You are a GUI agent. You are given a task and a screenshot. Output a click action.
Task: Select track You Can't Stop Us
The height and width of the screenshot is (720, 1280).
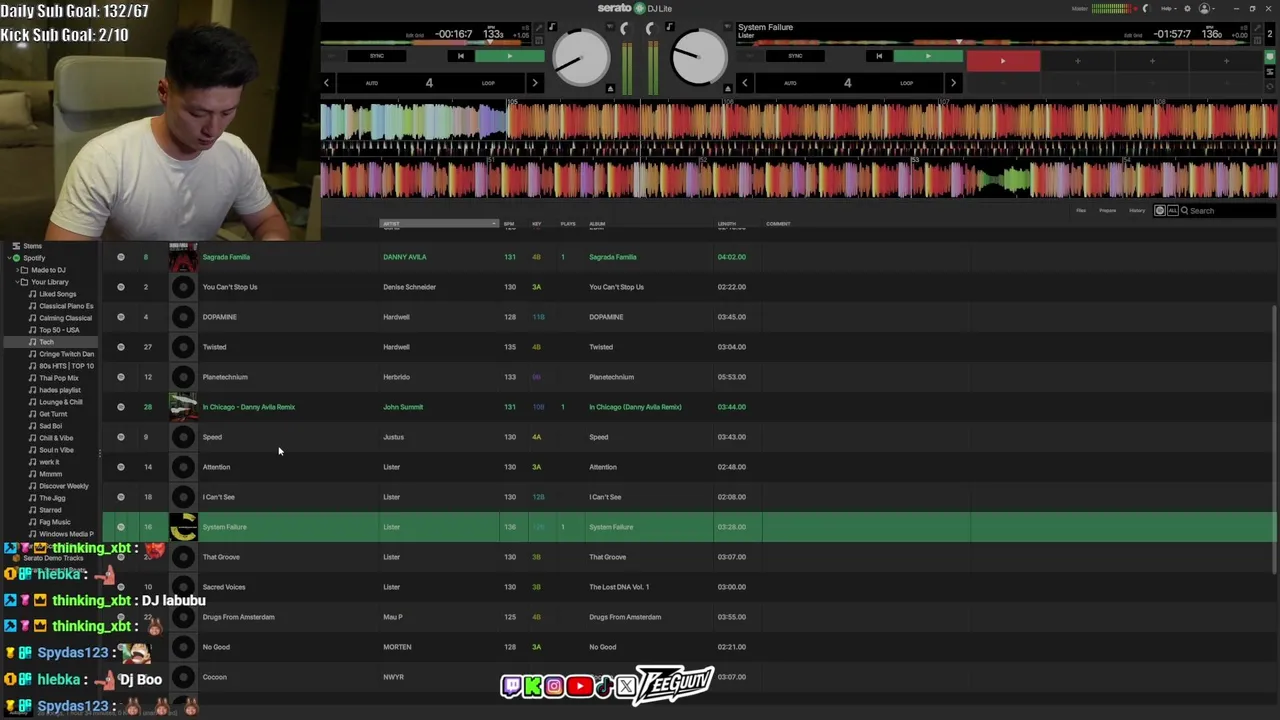pos(230,287)
